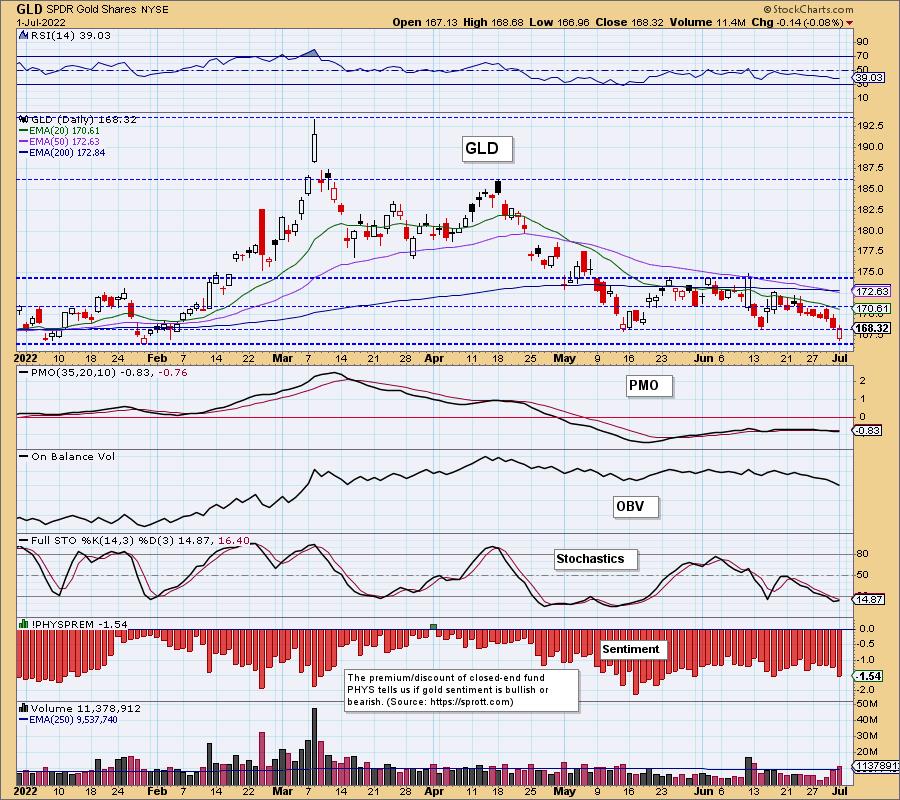The width and height of the screenshot is (900, 800).
Task: Click the EMA(50) 172.63 legend text
Action: point(65,141)
